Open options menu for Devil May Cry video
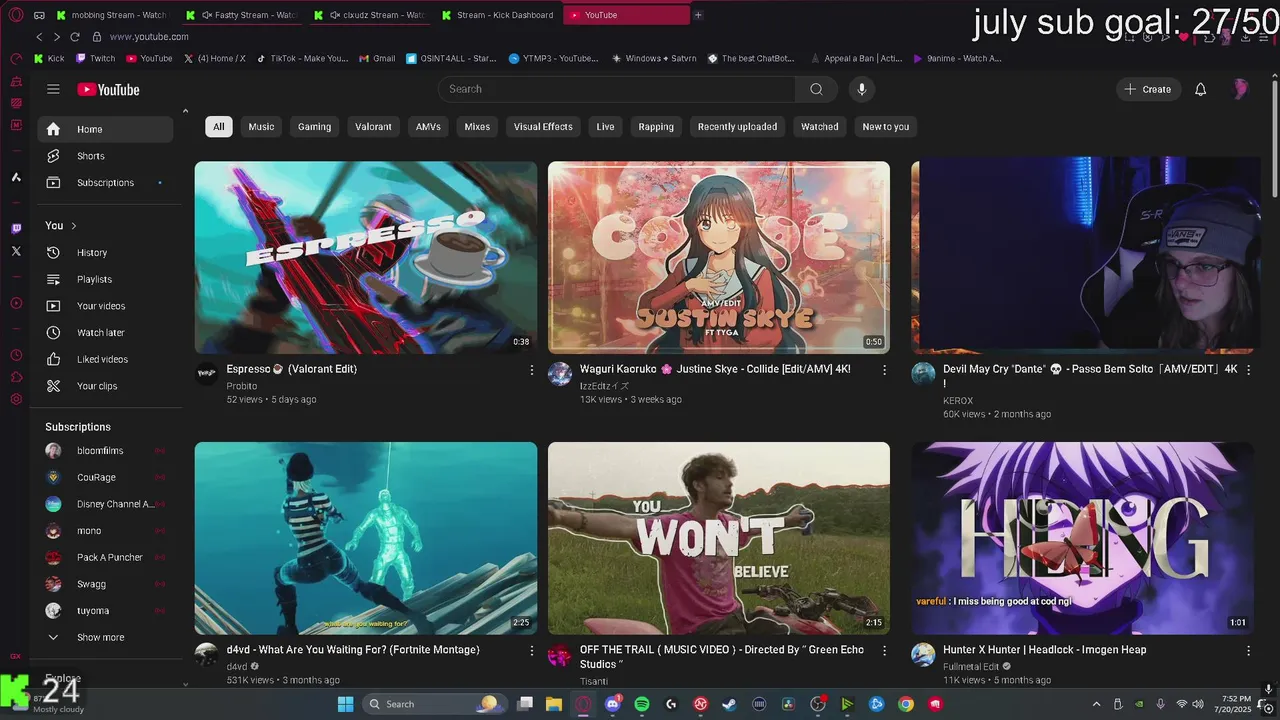Viewport: 1280px width, 720px height. pyautogui.click(x=1248, y=370)
